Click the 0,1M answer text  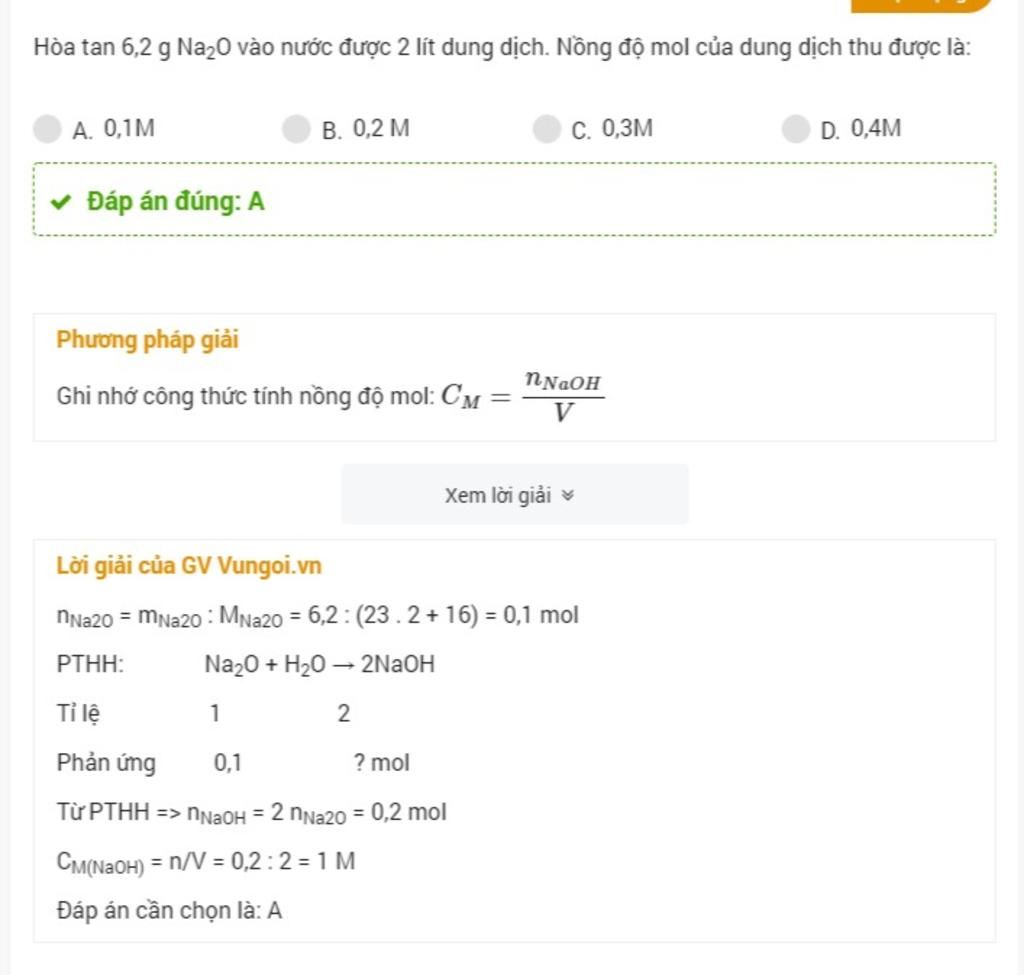pos(129,129)
